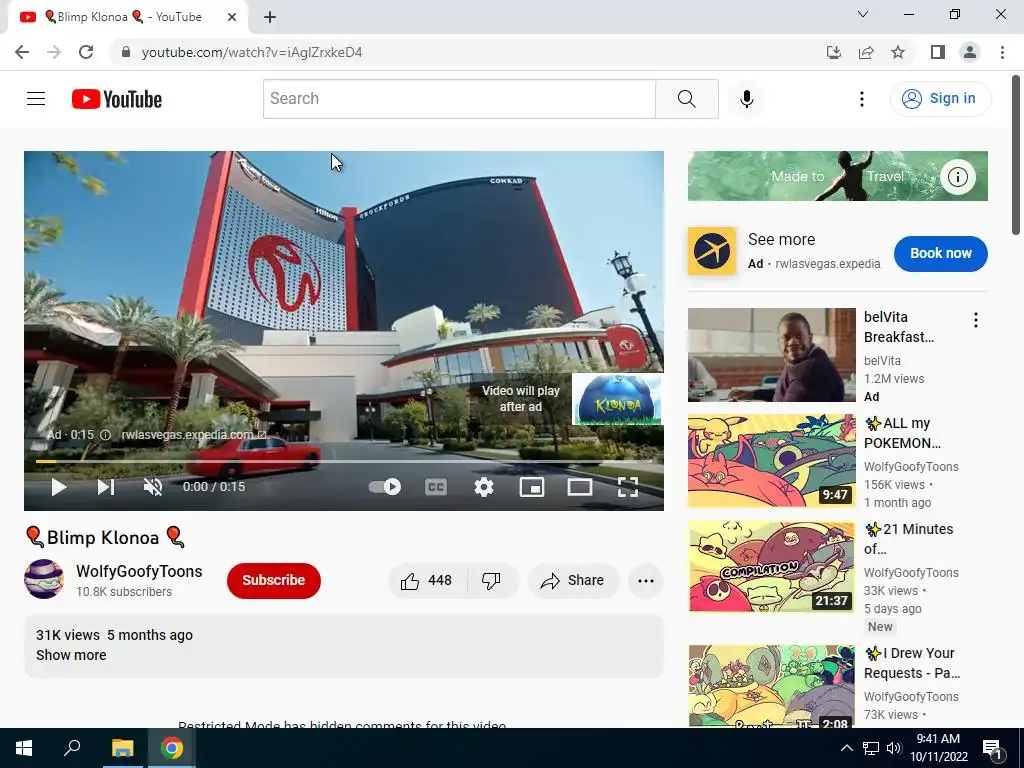The image size is (1024, 768).
Task: View site info via the padlock icon
Action: coord(126,52)
